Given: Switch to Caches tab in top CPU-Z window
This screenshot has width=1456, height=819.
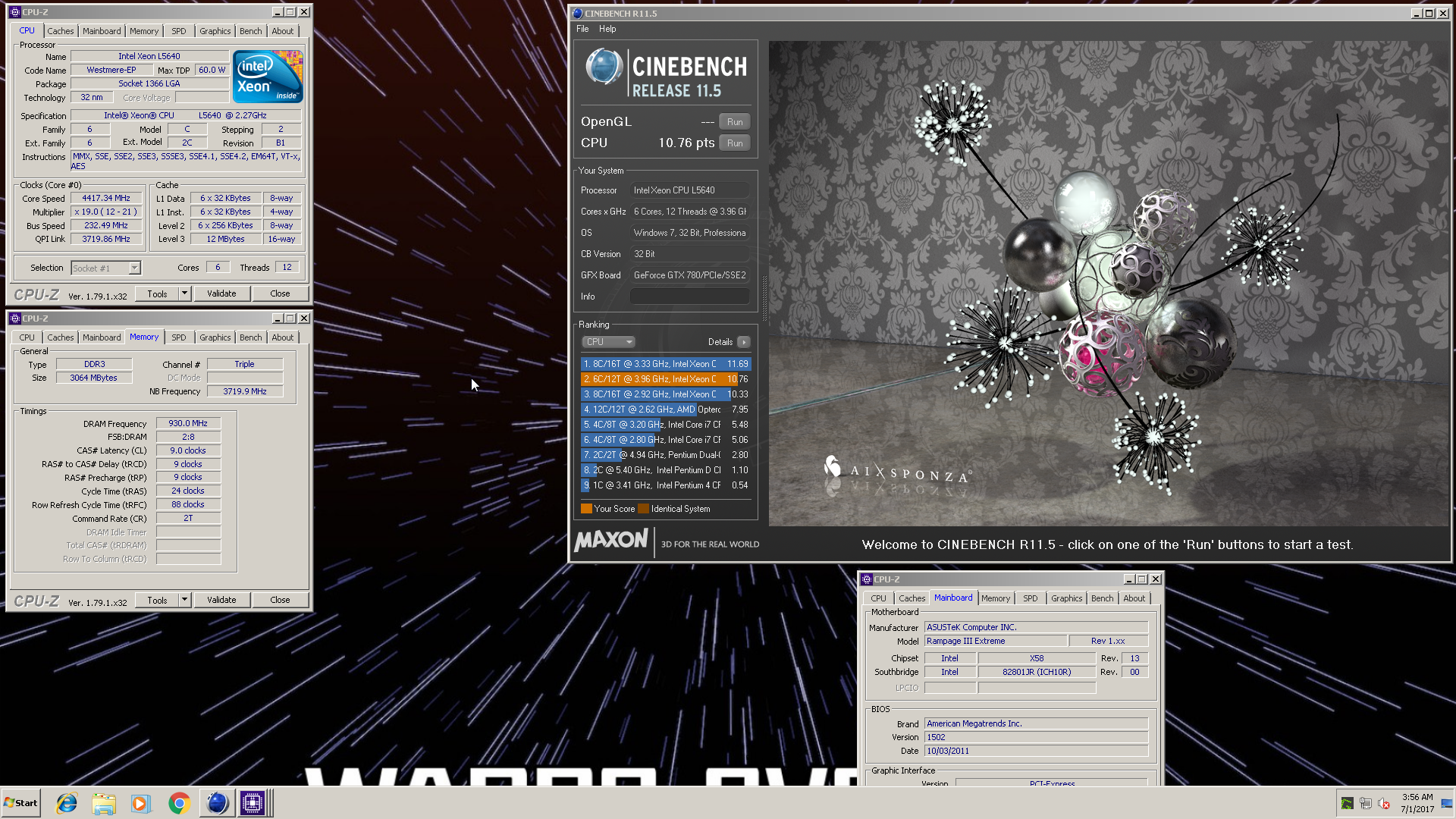Looking at the screenshot, I should point(61,31).
